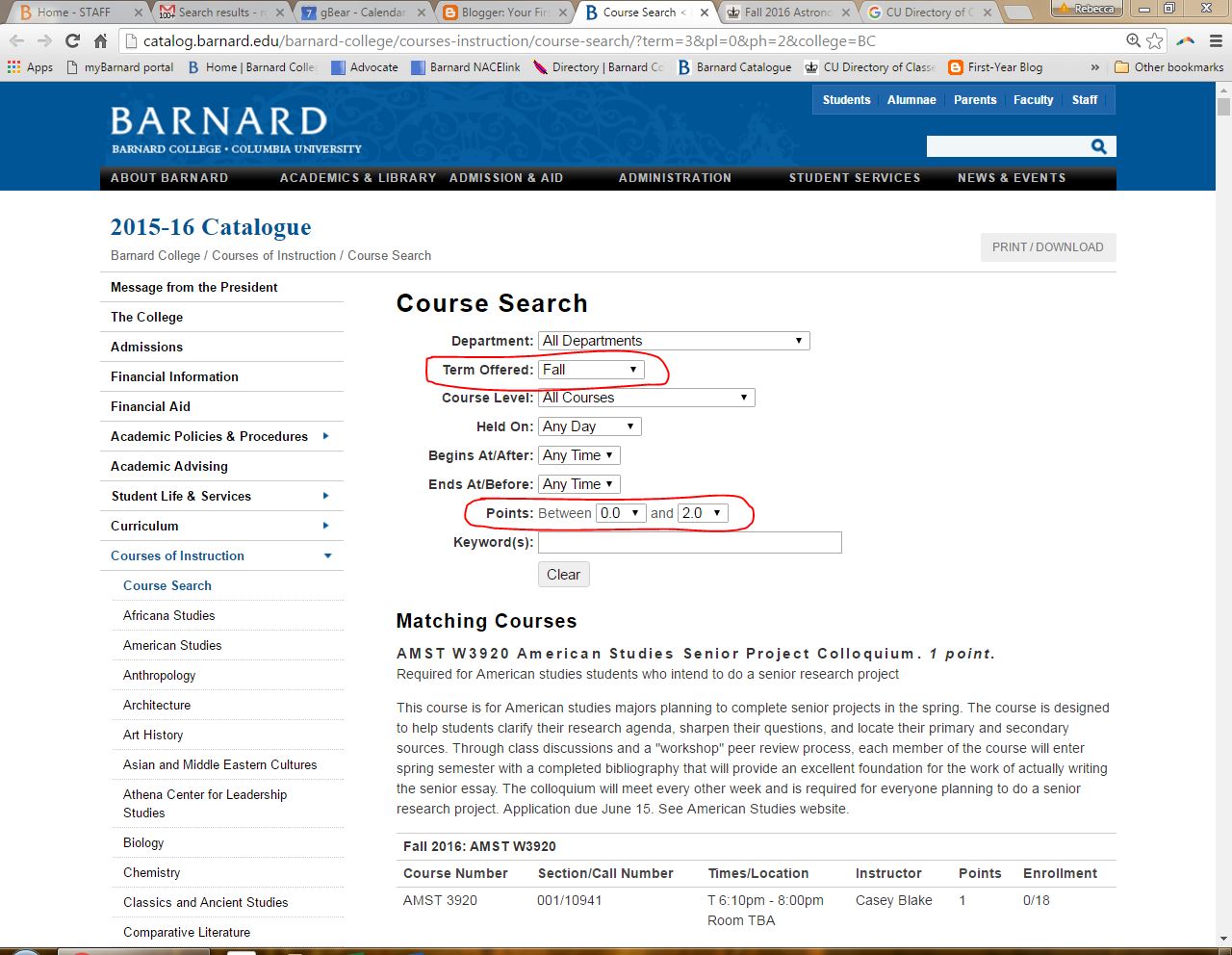
Task: Switch to the Home - STAFF tab
Action: pos(74,13)
